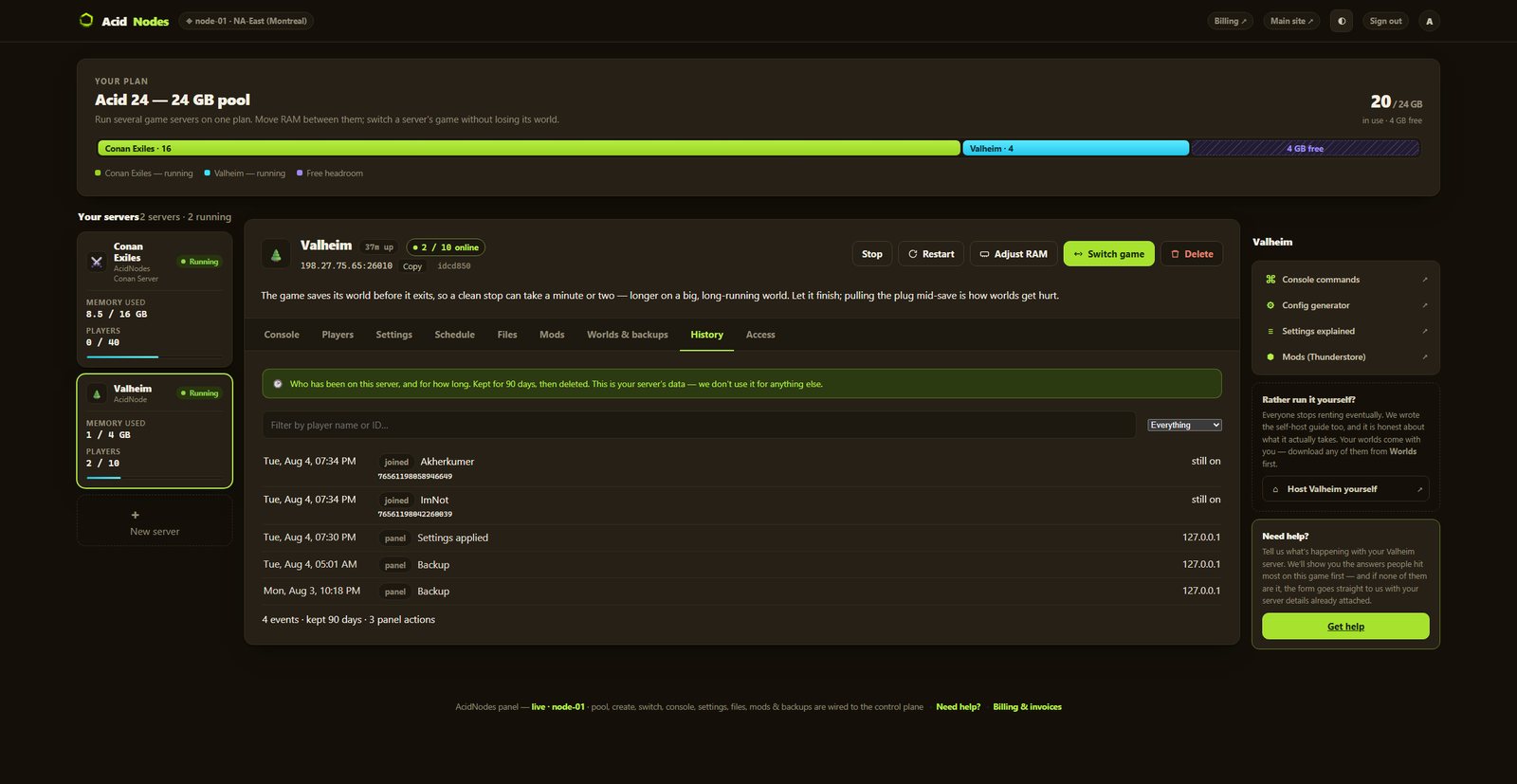Select the Conan Exiles server card

pyautogui.click(x=155, y=299)
